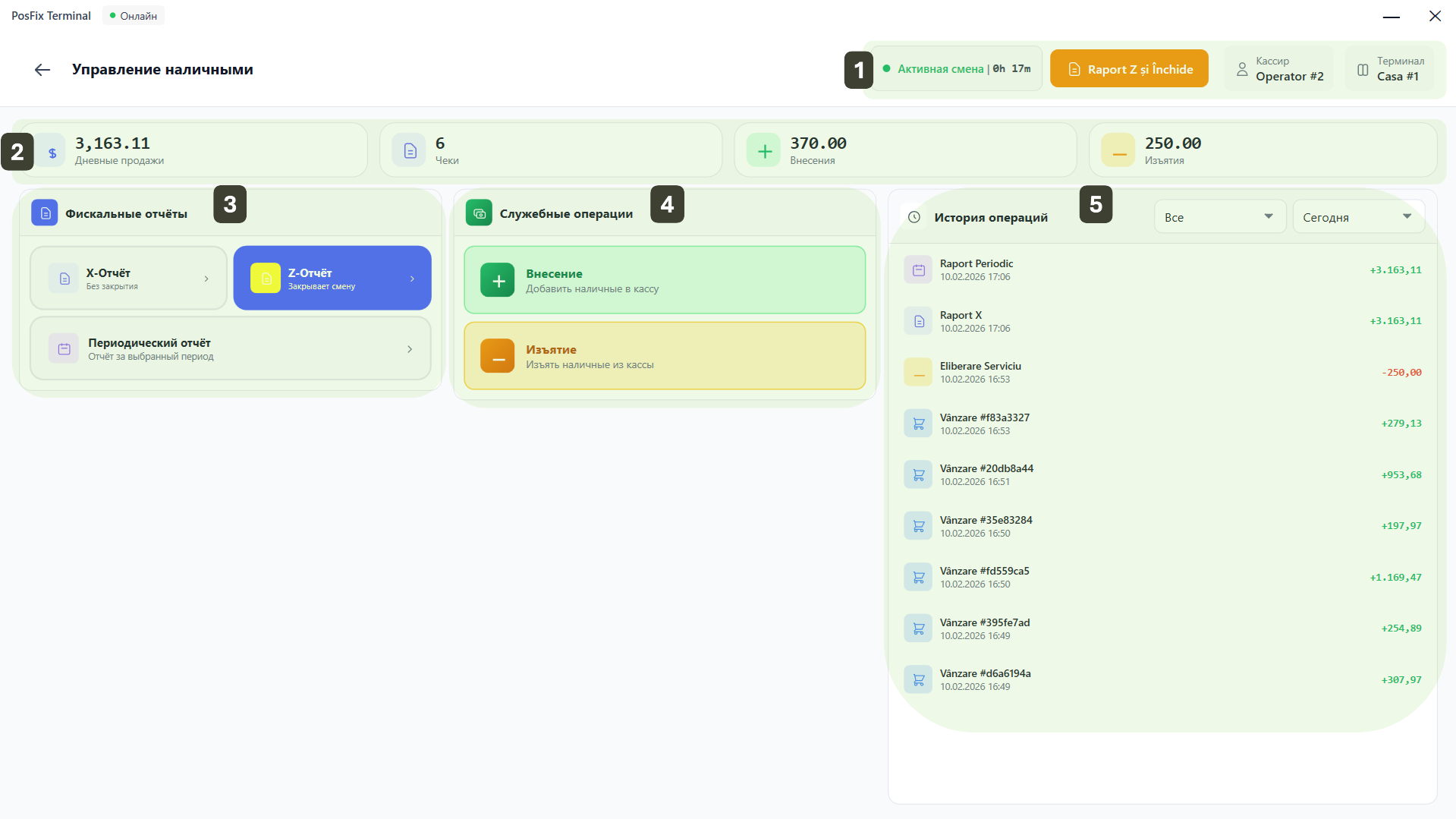Click the terminal icon near Casa #1
The height and width of the screenshot is (819, 1456).
[x=1363, y=69]
